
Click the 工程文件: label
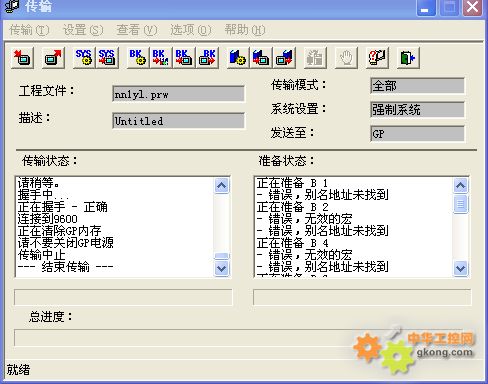coord(47,91)
